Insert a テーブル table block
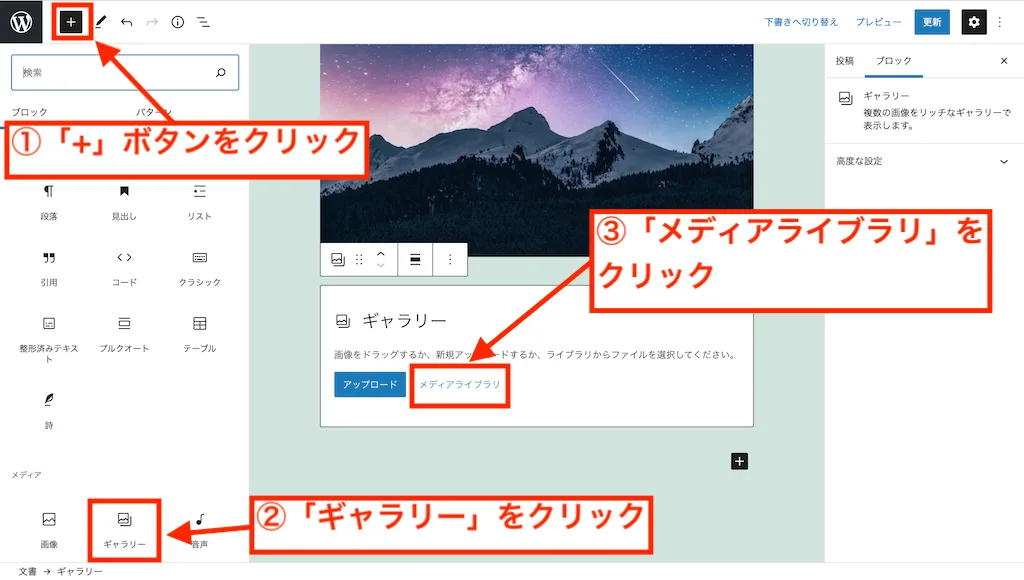Screen dimensions: 1024x580 (x=199, y=334)
